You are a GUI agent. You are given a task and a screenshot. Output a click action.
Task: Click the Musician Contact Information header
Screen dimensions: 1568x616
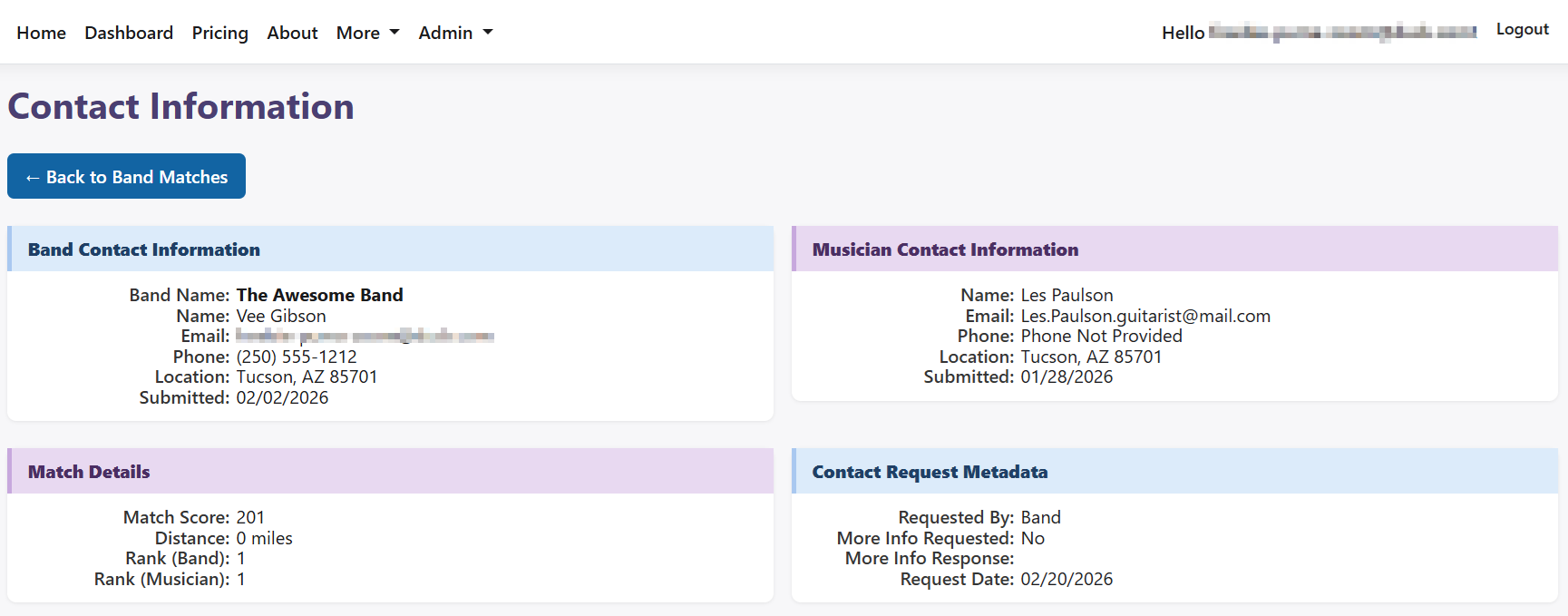946,249
